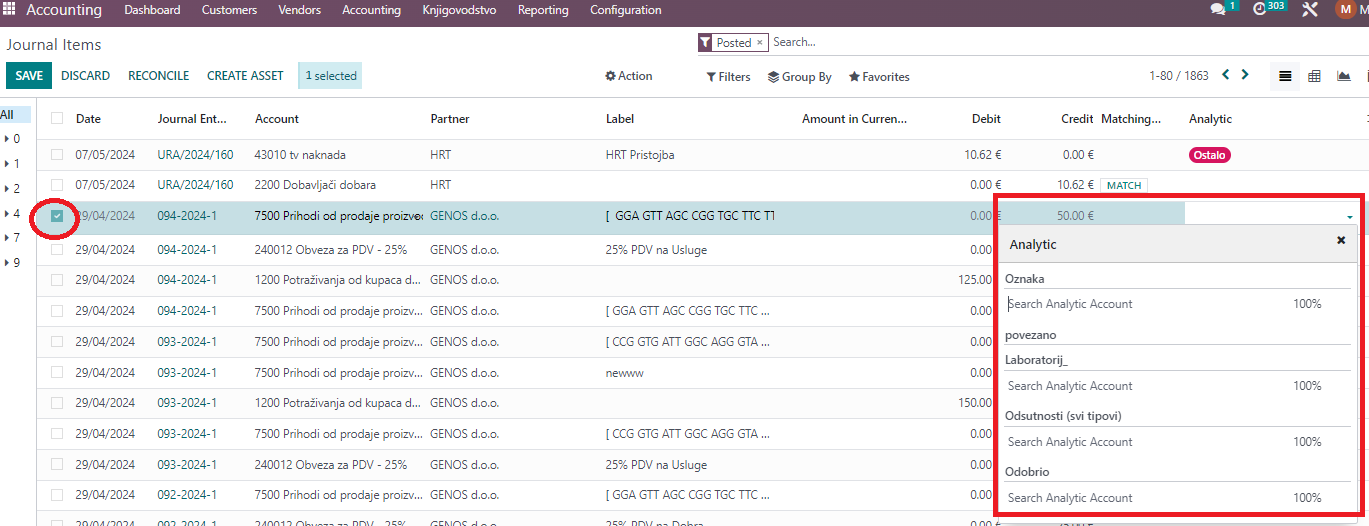The image size is (1369, 526).
Task: Uncheck the selected 7500 Prihodi row checkbox
Action: coord(57,216)
